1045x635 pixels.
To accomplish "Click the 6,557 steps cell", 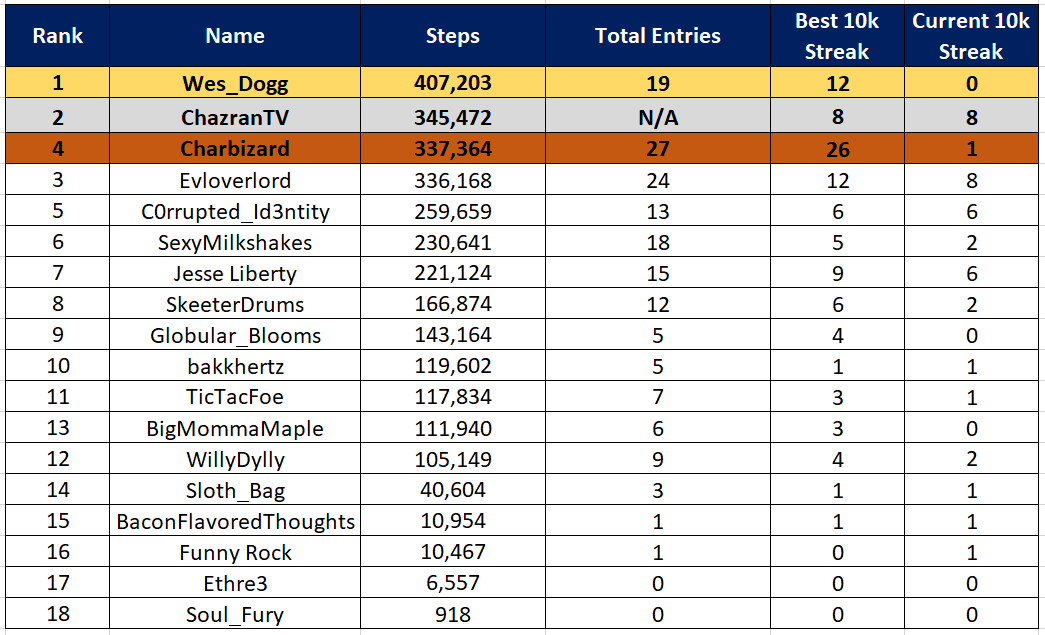I will click(453, 582).
